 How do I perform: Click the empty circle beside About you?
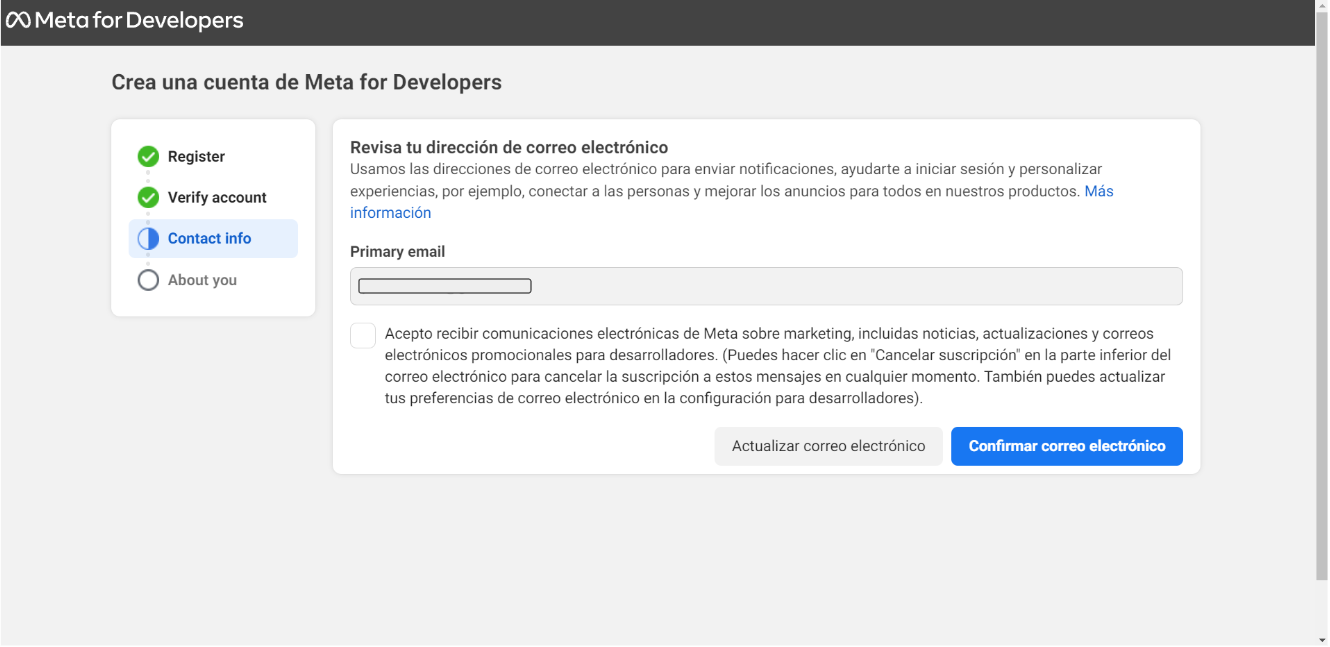(148, 280)
